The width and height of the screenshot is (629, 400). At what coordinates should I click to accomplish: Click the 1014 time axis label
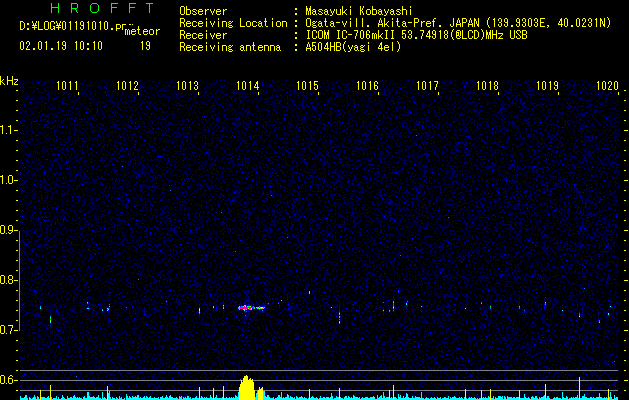click(x=248, y=85)
